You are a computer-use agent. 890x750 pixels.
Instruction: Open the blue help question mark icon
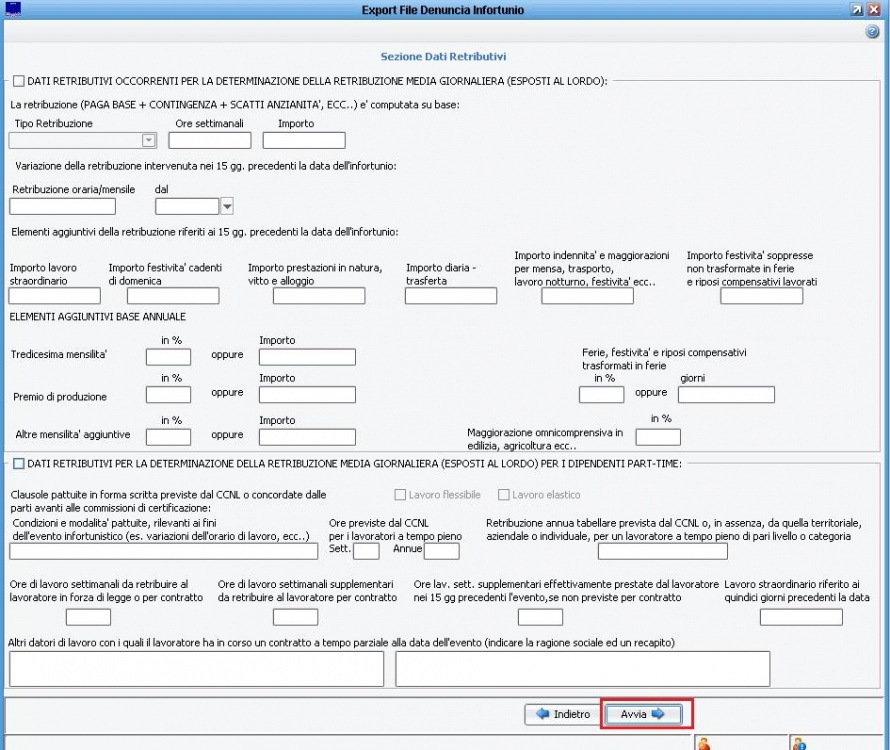coord(872,32)
